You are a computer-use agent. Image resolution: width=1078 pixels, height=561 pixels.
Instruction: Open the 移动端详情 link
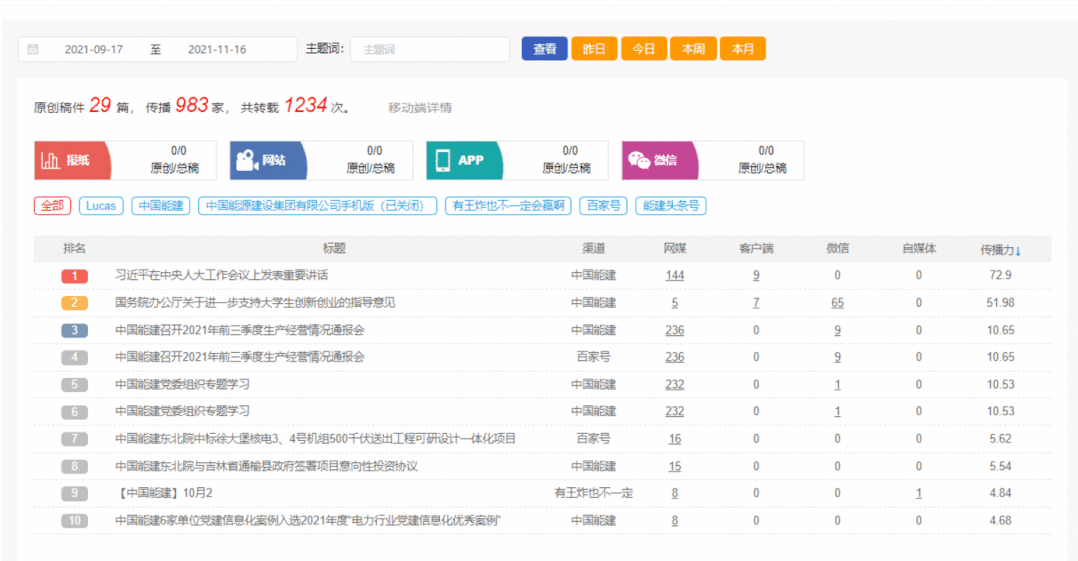tap(420, 108)
